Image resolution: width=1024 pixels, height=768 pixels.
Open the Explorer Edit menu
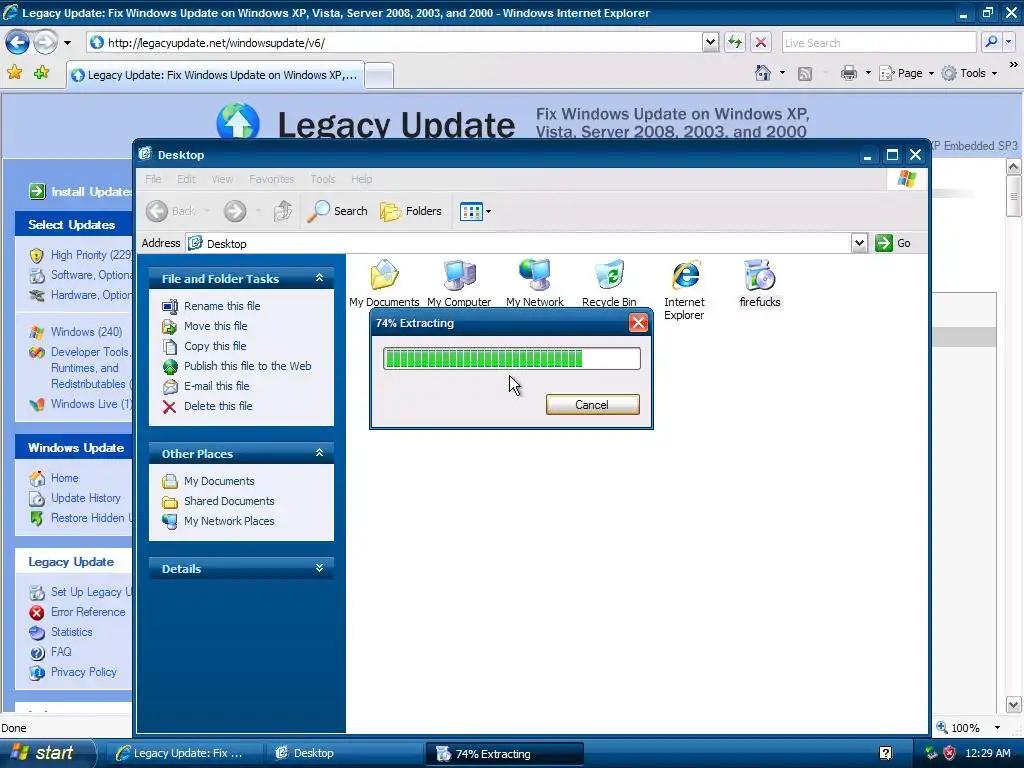[x=186, y=179]
